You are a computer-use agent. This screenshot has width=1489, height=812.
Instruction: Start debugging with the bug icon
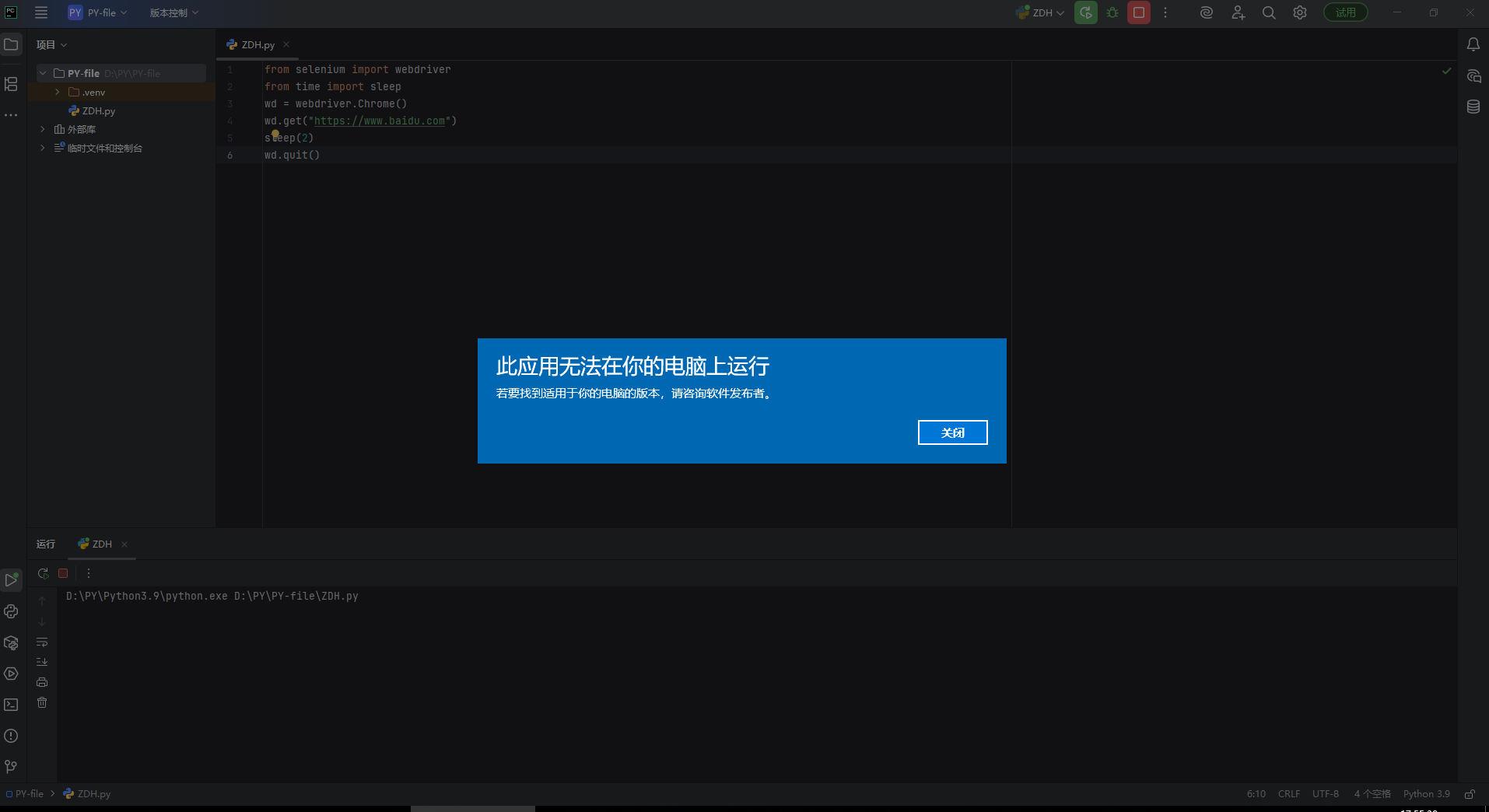[x=1112, y=12]
